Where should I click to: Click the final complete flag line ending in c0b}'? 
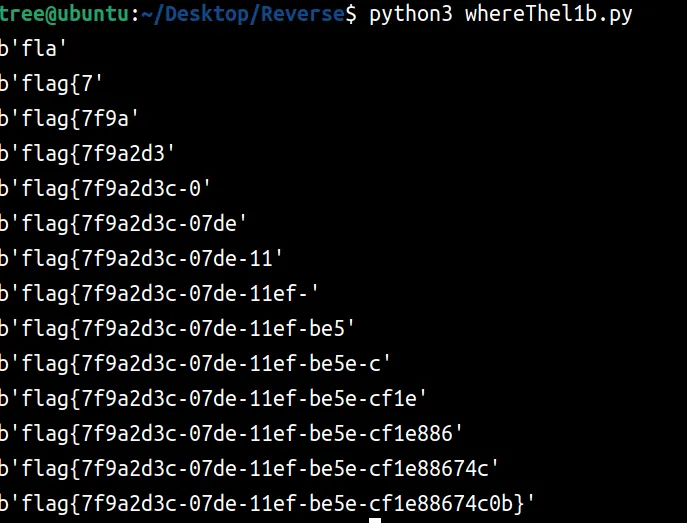click(268, 503)
